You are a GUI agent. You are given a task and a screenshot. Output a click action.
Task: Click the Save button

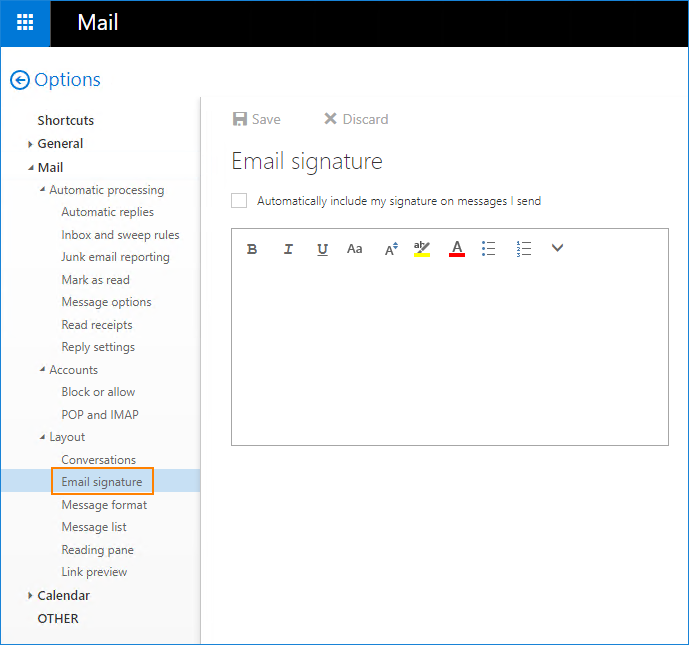(x=256, y=119)
